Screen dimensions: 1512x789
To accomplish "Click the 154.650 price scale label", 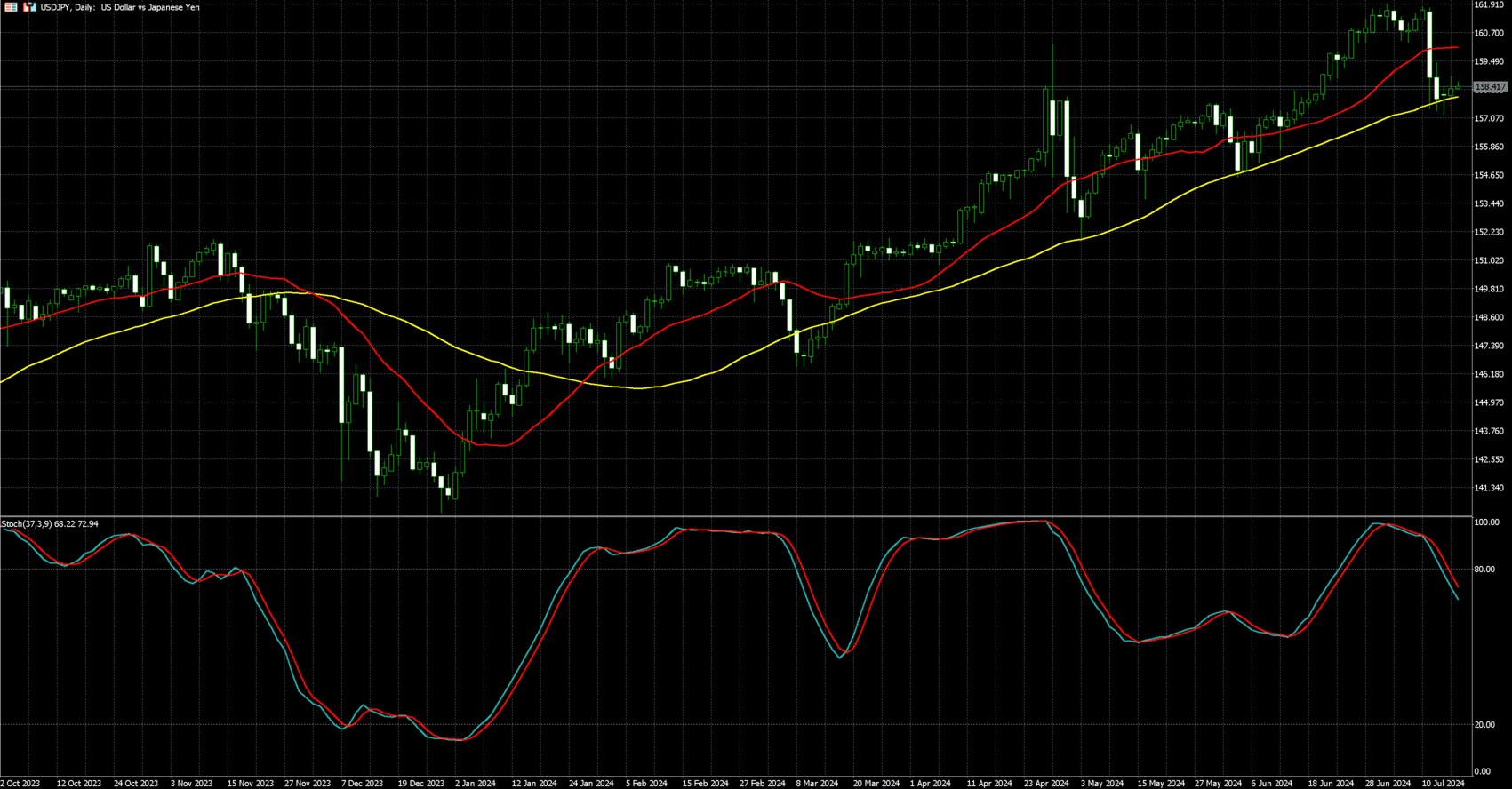I will coord(1489,175).
